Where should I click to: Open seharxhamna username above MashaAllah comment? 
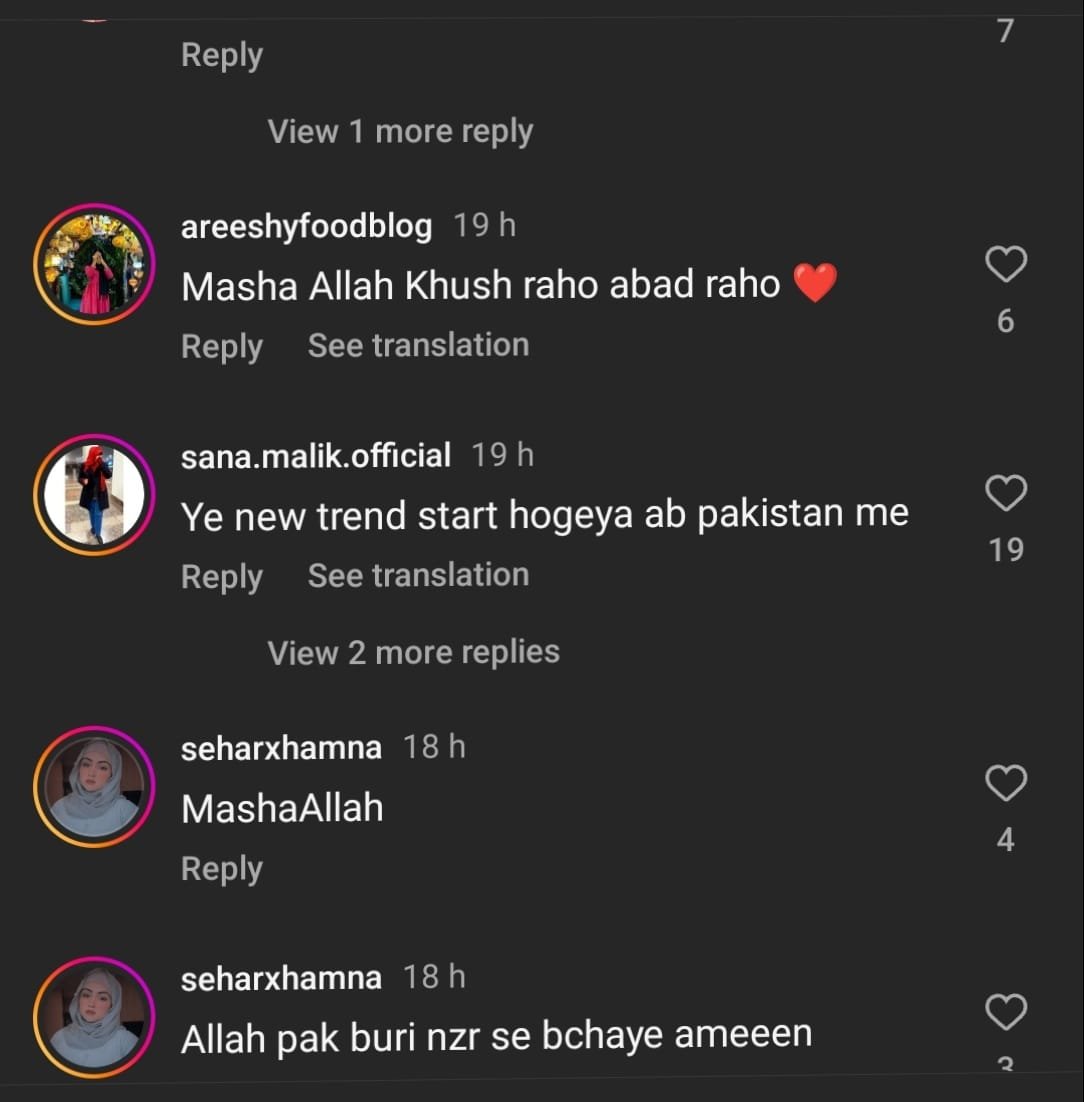281,747
